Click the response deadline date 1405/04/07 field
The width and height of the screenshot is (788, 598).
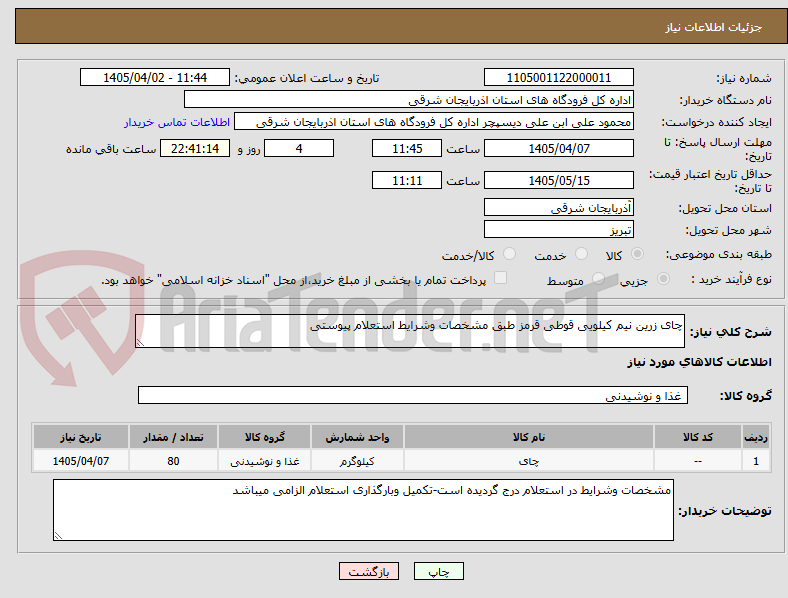pyautogui.click(x=558, y=148)
